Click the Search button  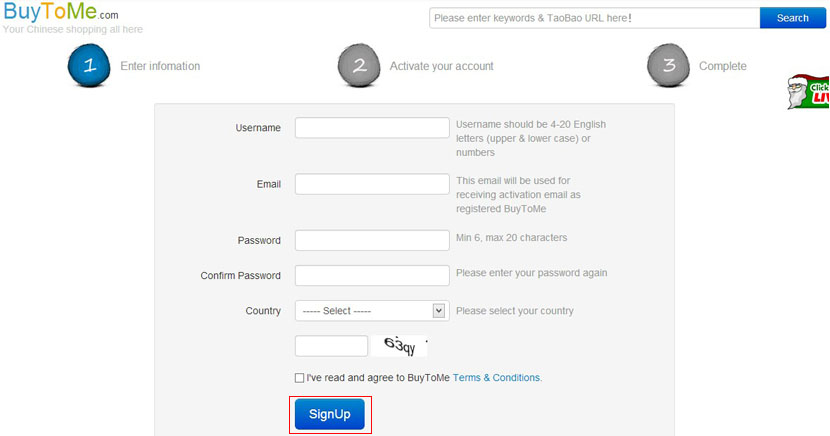point(793,18)
